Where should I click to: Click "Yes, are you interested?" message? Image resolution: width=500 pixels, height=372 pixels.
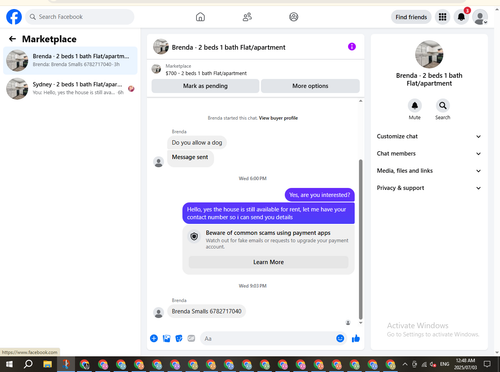pyautogui.click(x=319, y=195)
